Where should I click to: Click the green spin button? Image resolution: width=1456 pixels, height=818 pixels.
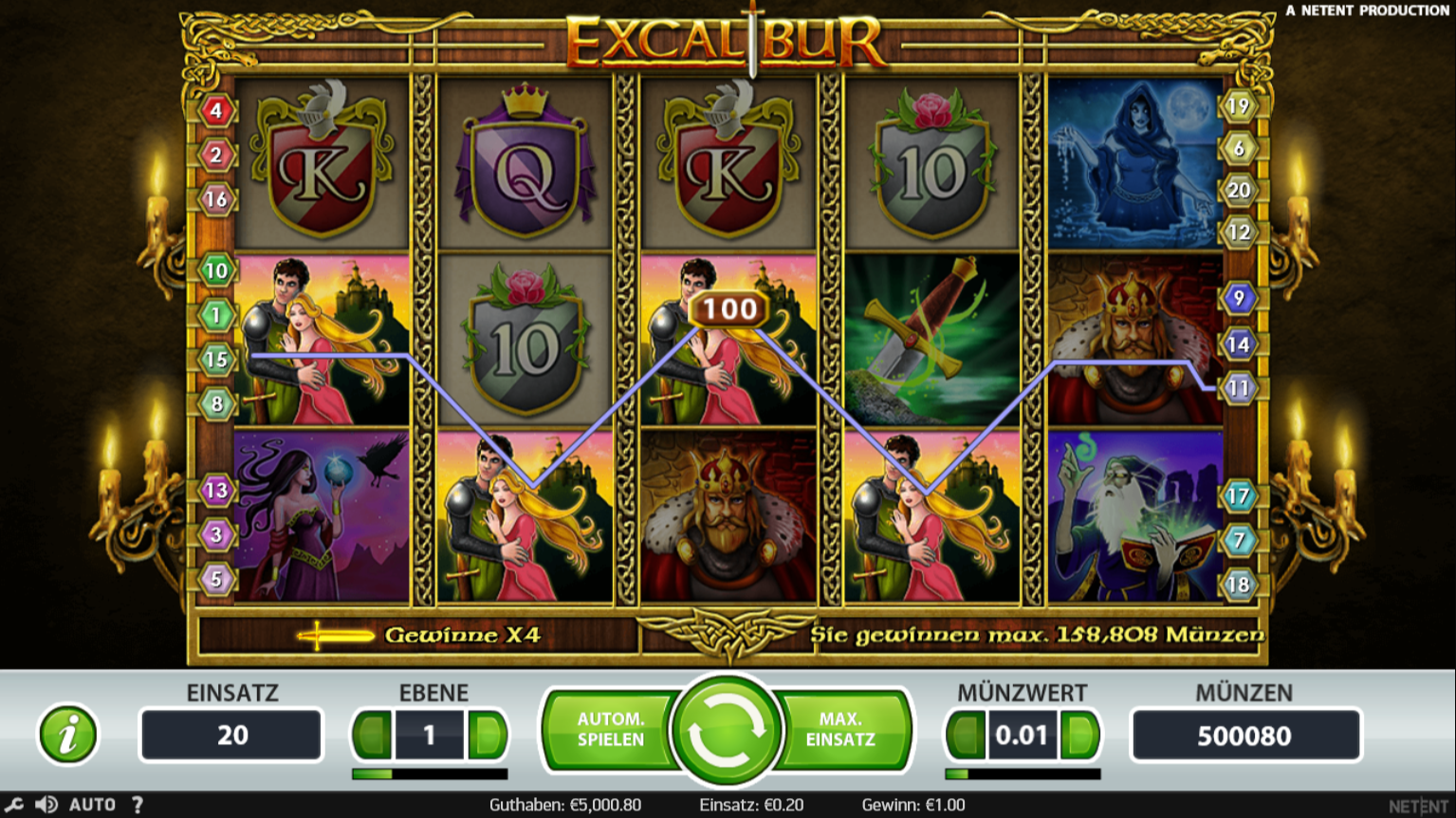(726, 731)
